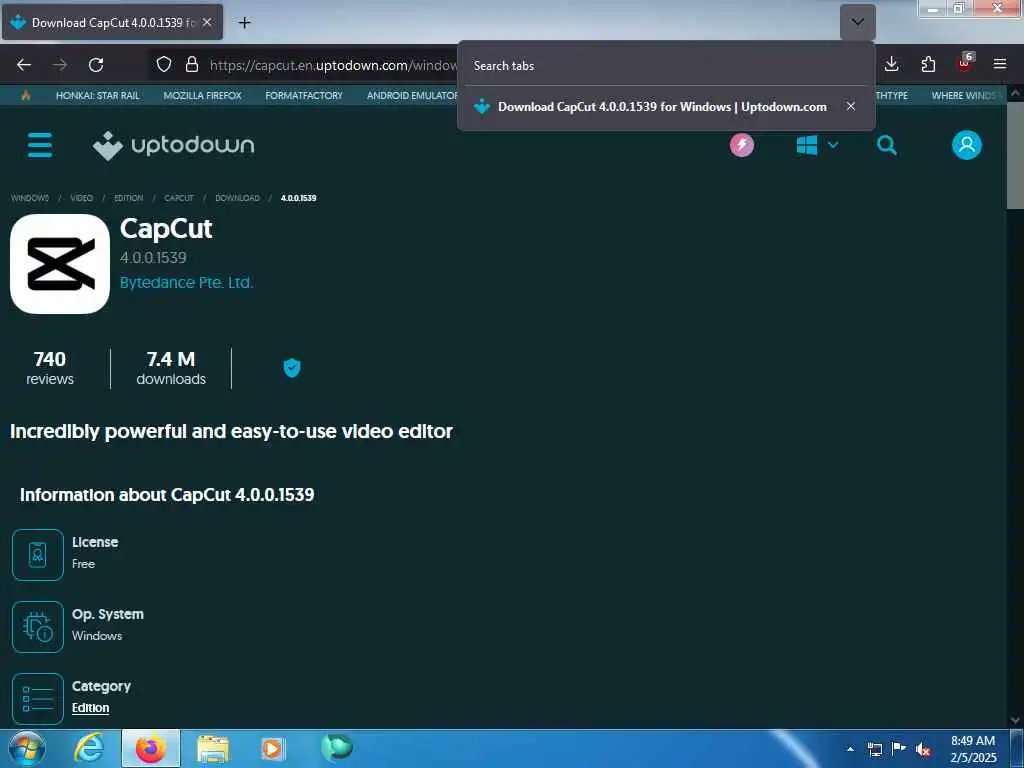The image size is (1024, 768).
Task: Open the Firefox extensions puzzle icon
Action: 928,64
